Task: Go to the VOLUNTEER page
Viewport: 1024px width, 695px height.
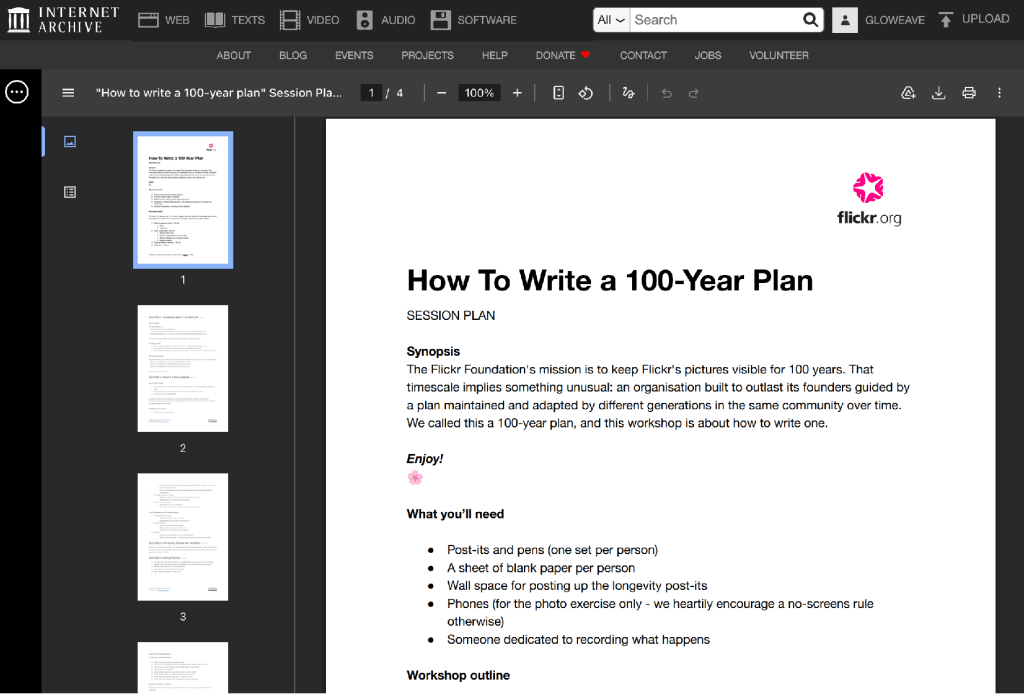Action: [778, 56]
